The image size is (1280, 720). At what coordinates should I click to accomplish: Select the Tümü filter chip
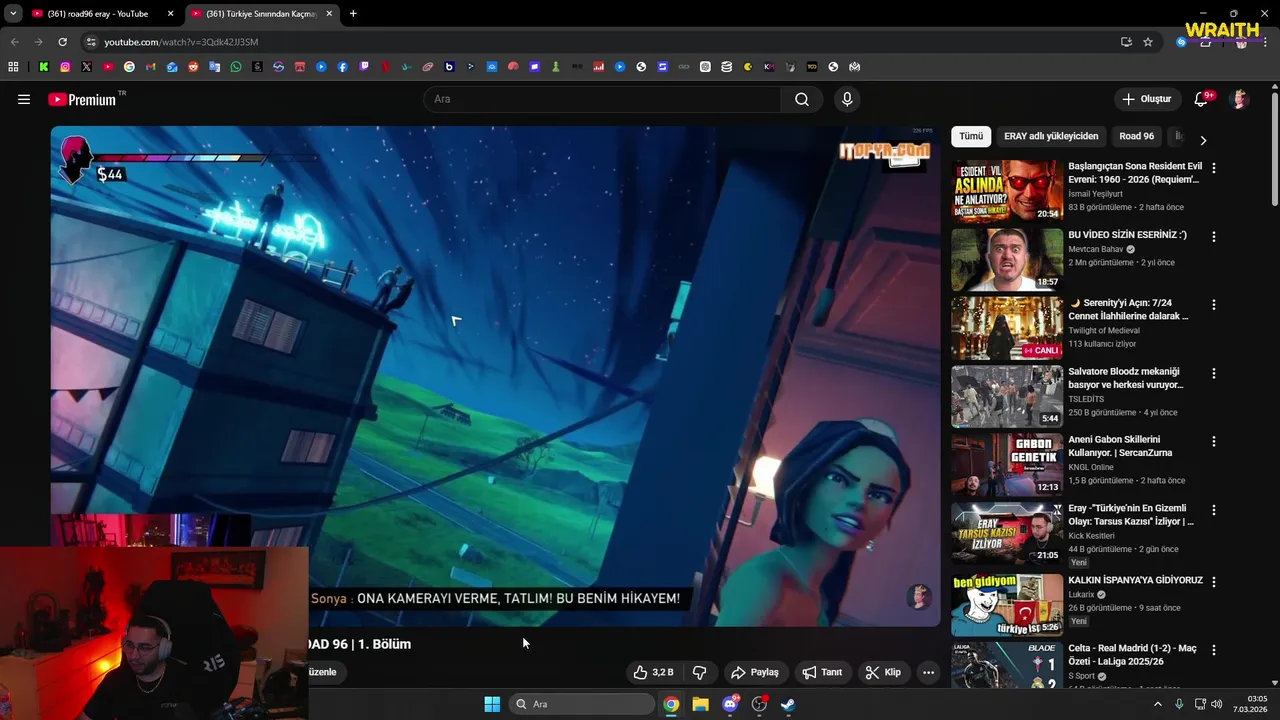(x=971, y=136)
